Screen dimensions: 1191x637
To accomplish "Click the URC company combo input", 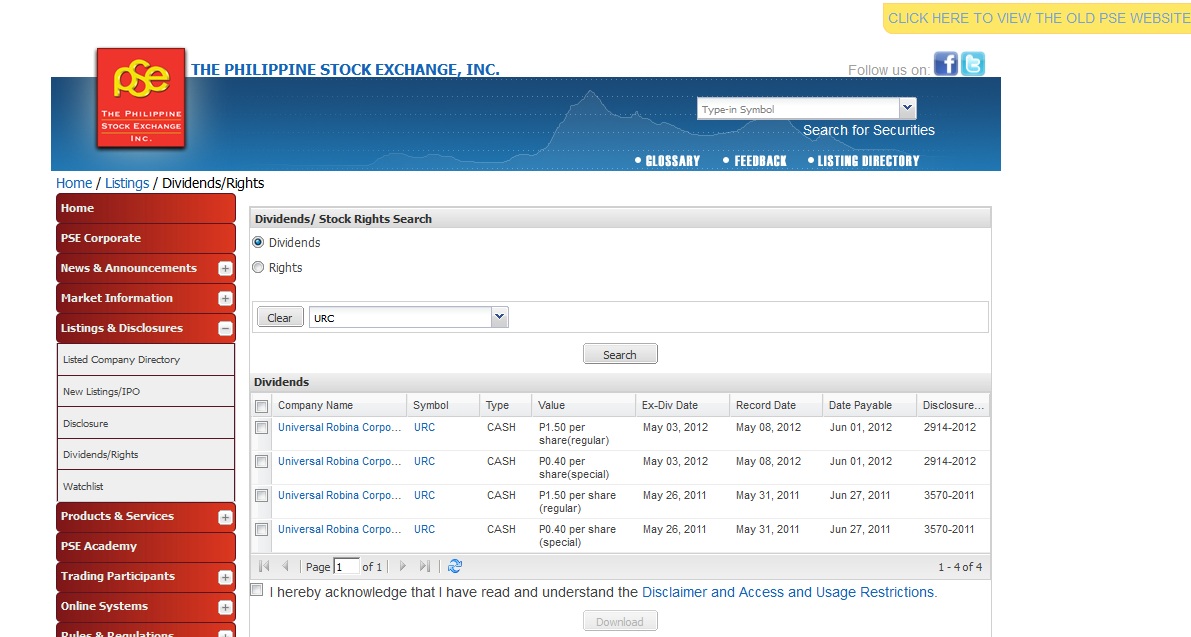I will [x=400, y=317].
